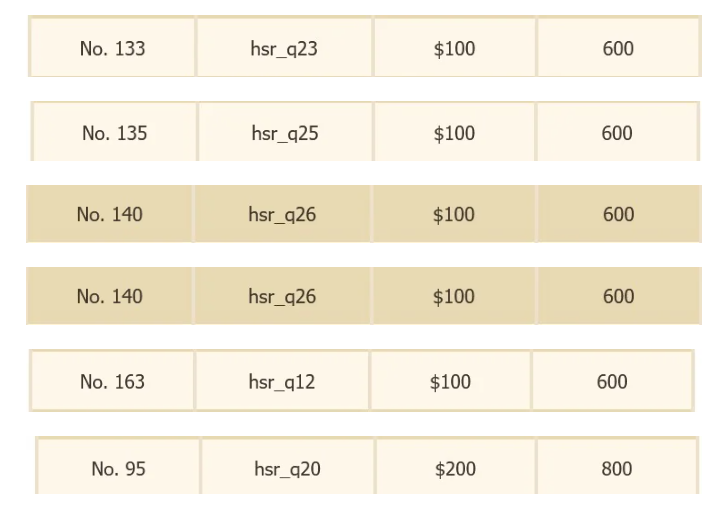Image resolution: width=717 pixels, height=513 pixels.
Task: Click the No. 163 cell
Action: [x=112, y=381]
